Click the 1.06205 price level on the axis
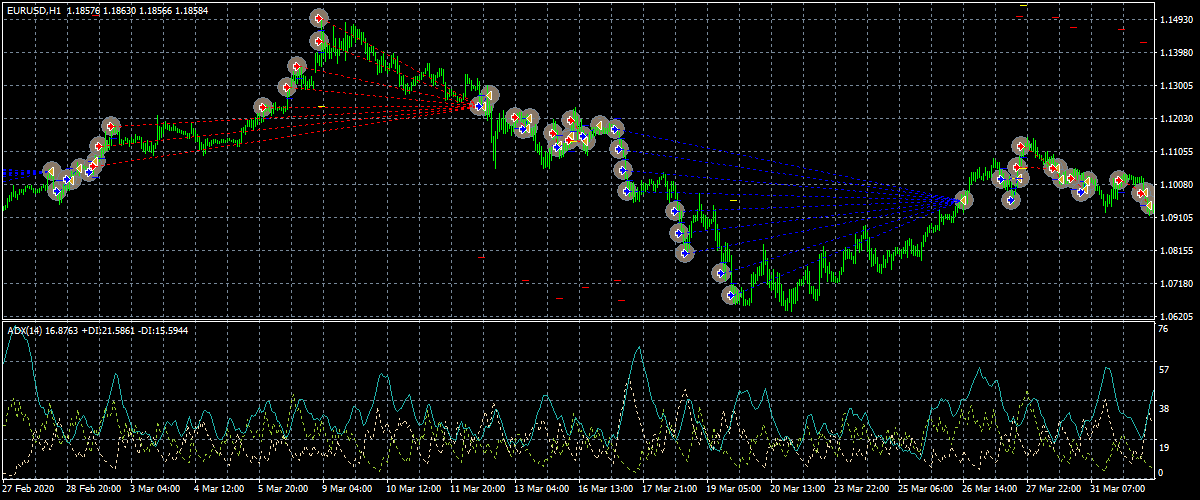1200x500 pixels. pyautogui.click(x=1173, y=317)
